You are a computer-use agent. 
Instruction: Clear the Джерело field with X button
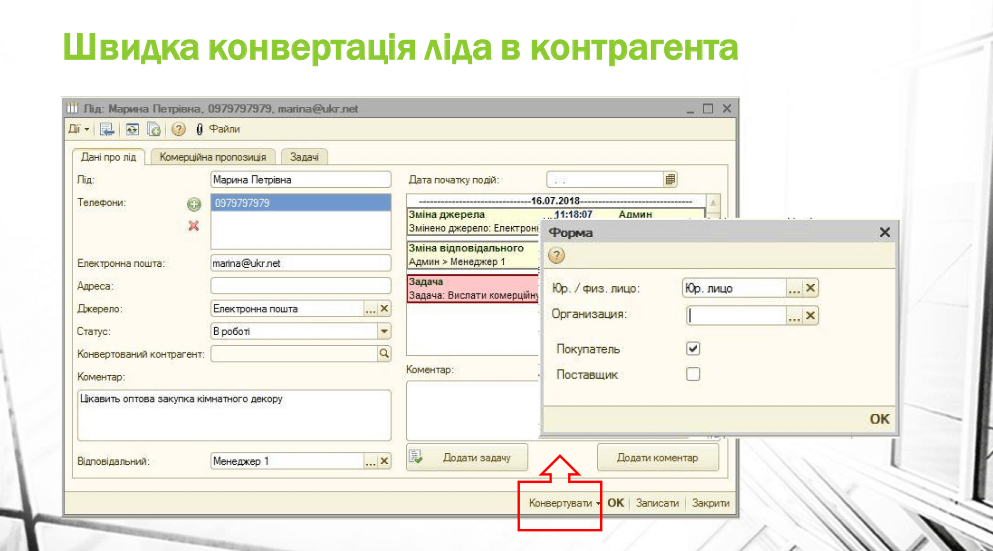point(384,309)
